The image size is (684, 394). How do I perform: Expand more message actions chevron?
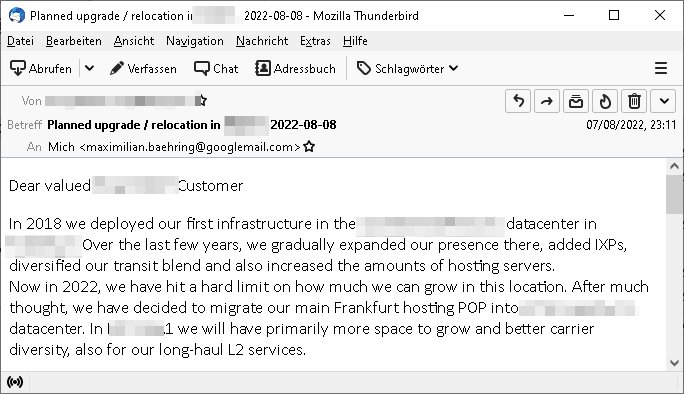point(663,101)
